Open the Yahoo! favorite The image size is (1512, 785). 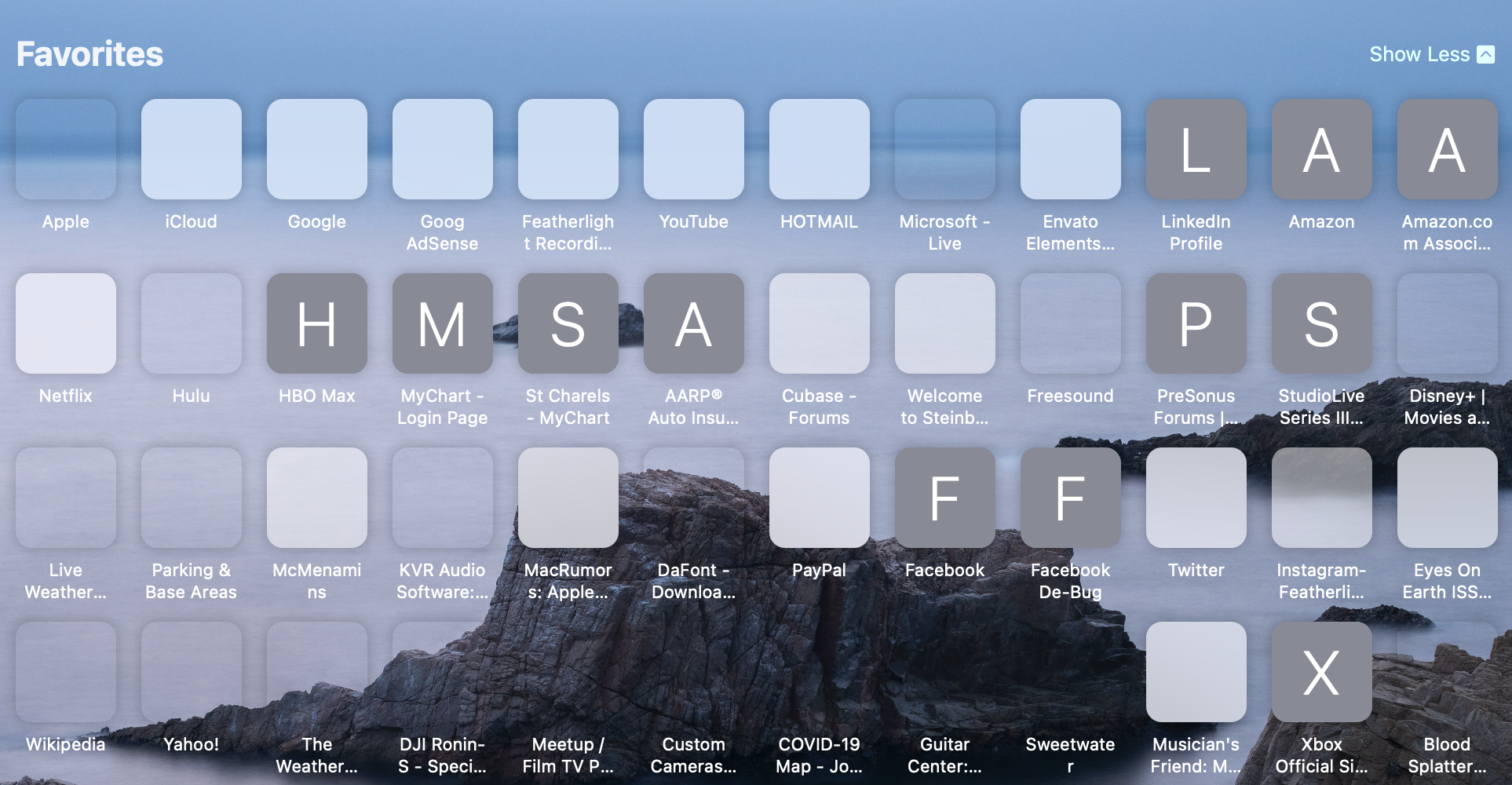click(x=192, y=672)
